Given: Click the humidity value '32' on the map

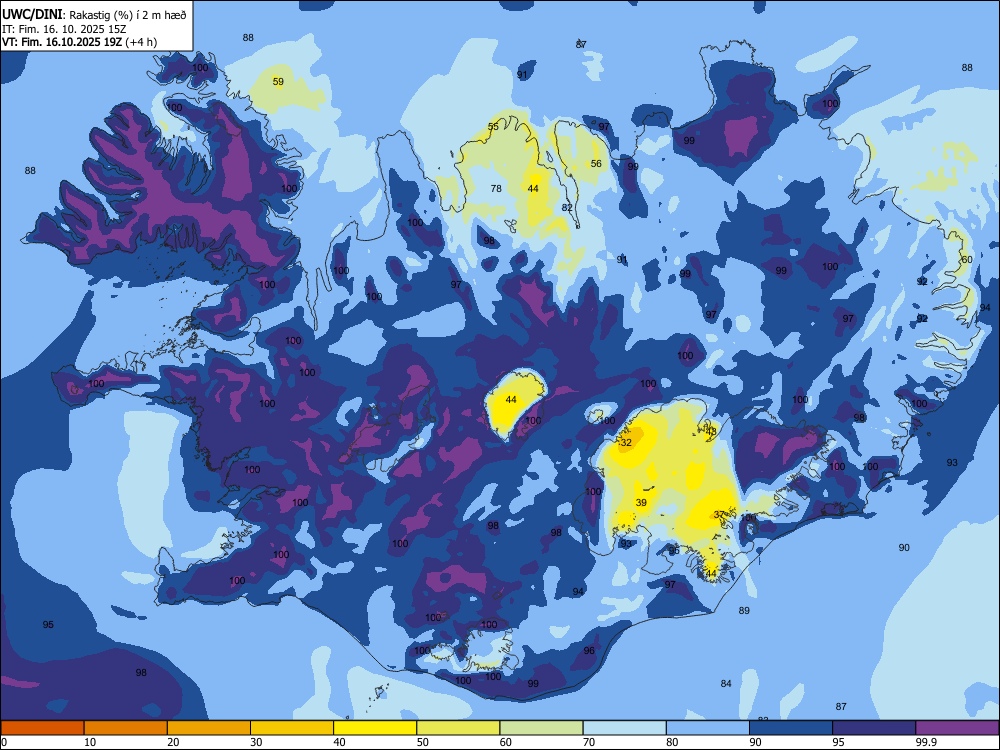Looking at the screenshot, I should tap(626, 442).
